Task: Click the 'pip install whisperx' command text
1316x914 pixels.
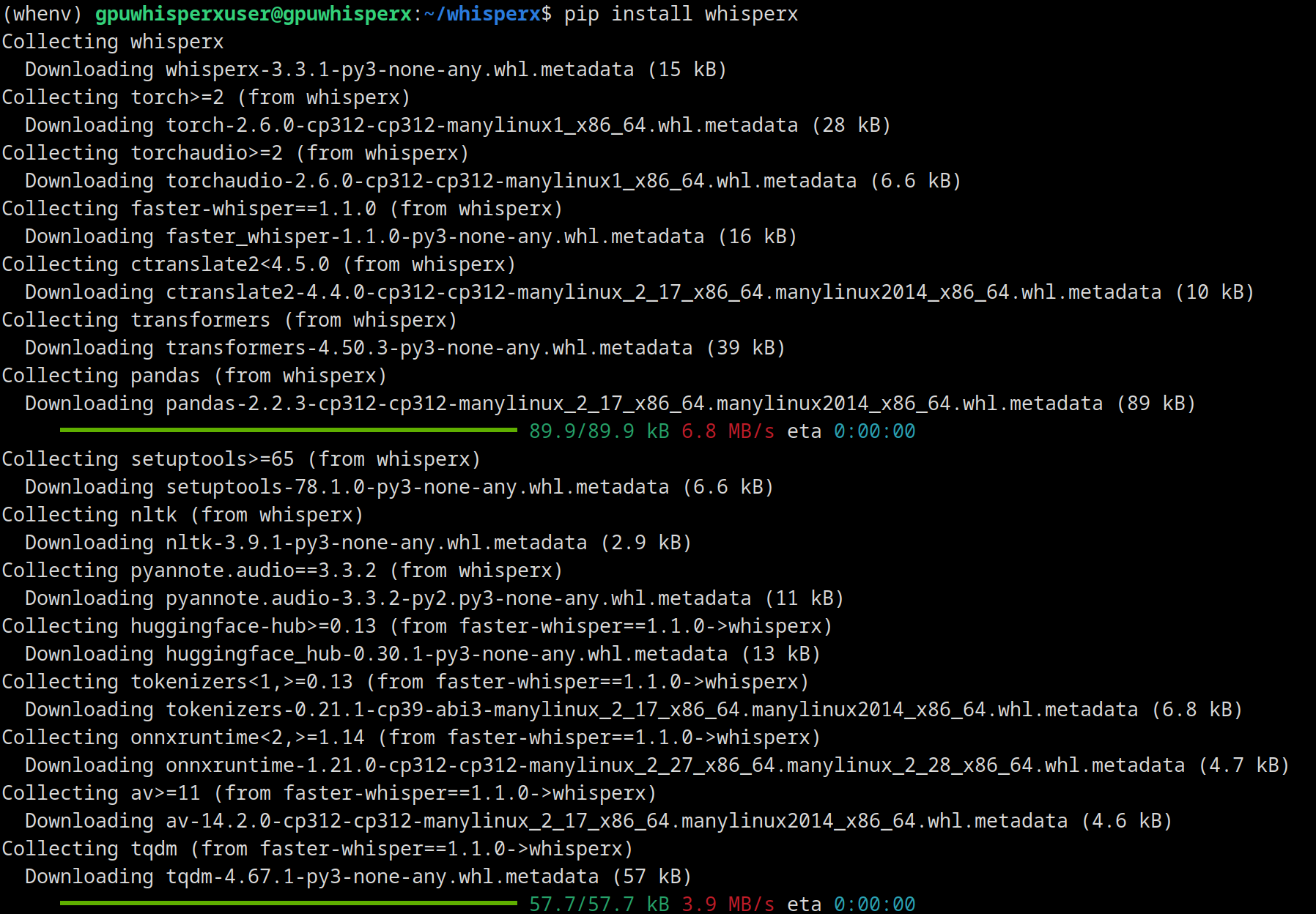Action: (x=681, y=14)
